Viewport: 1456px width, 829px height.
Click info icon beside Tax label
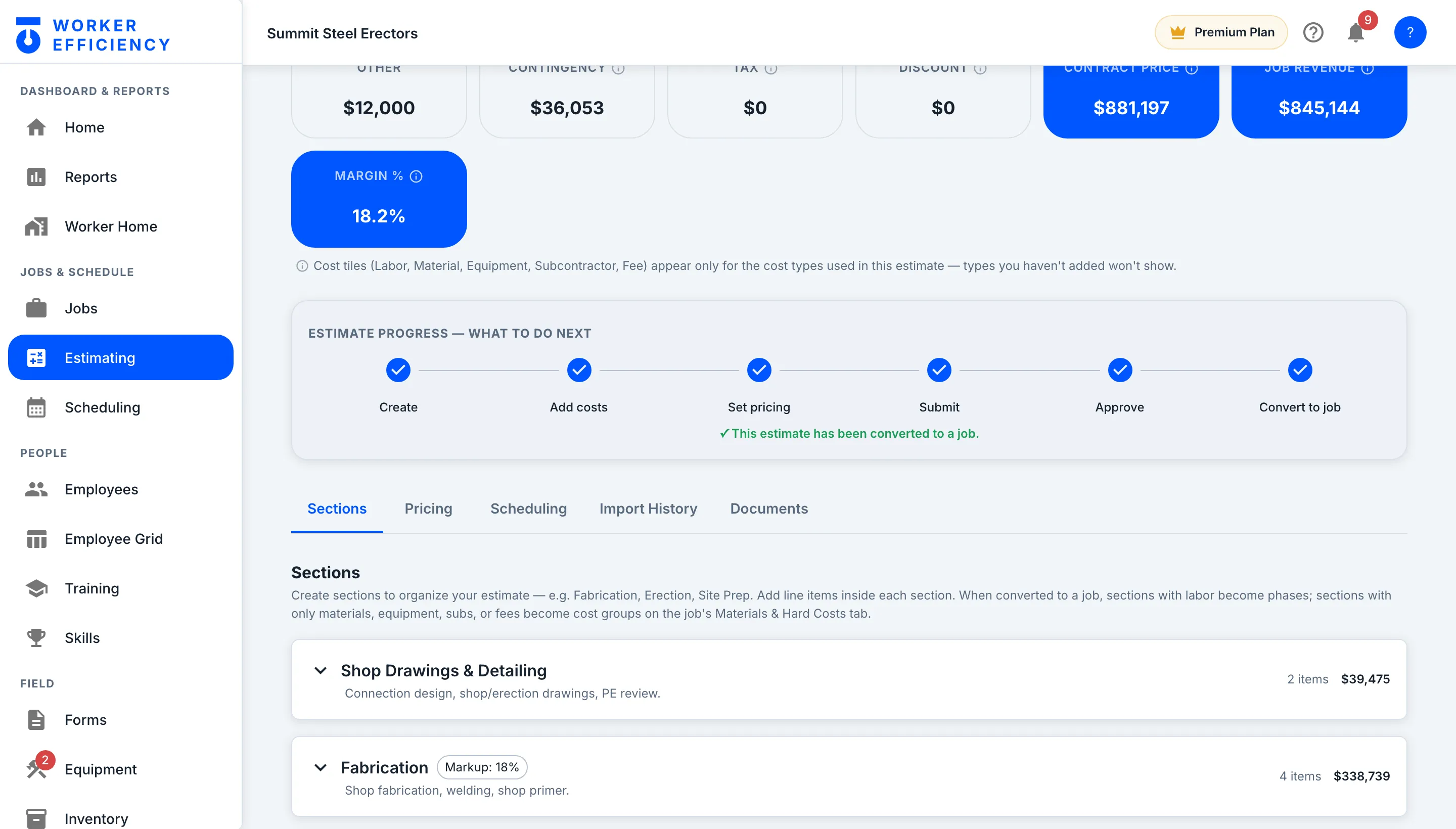[x=771, y=69]
